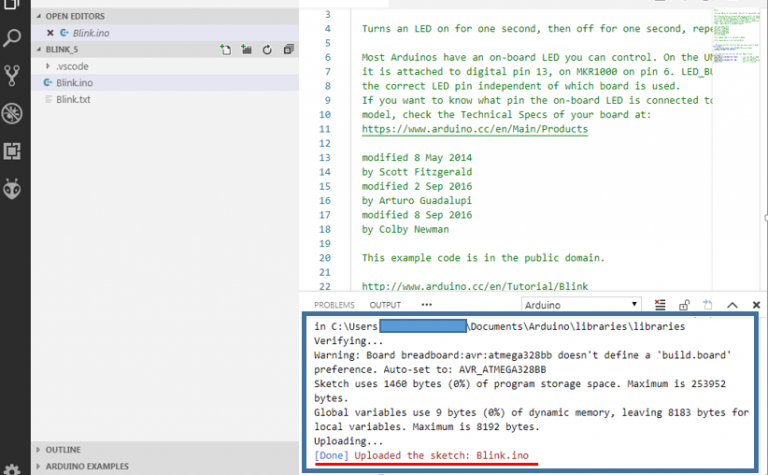Click the New File icon in explorer
The height and width of the screenshot is (475, 768).
(x=225, y=49)
